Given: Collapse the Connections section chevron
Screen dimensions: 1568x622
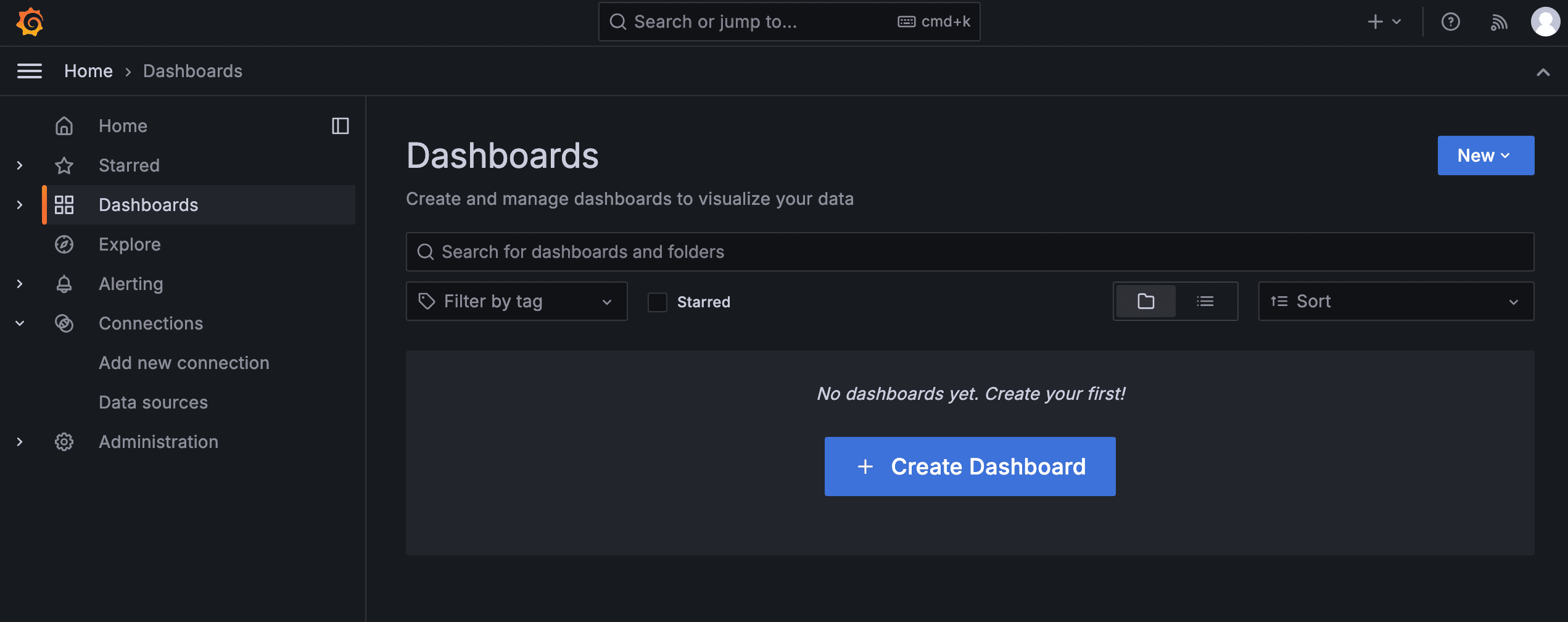Looking at the screenshot, I should coord(20,323).
